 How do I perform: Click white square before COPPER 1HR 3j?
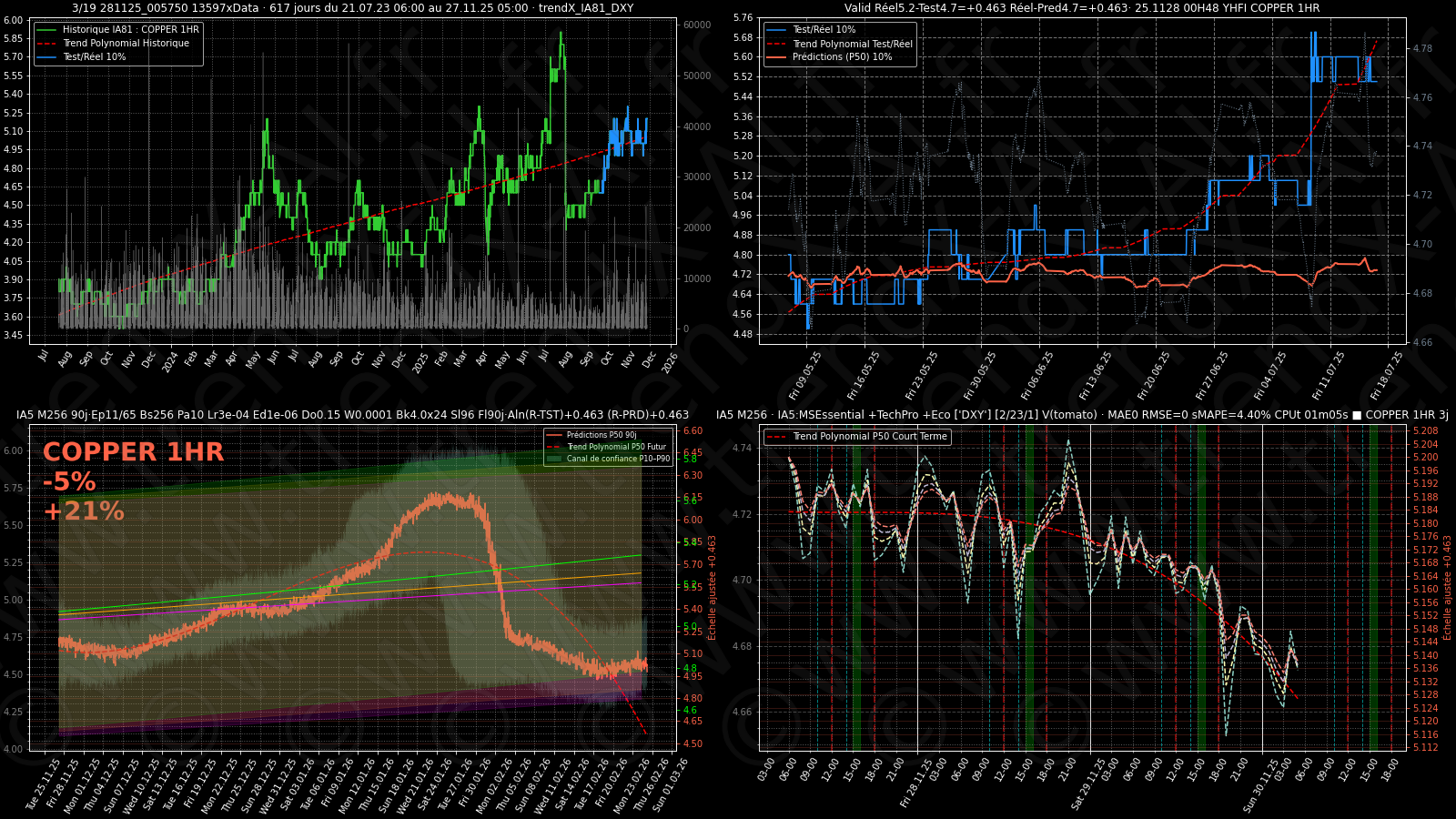click(1357, 415)
